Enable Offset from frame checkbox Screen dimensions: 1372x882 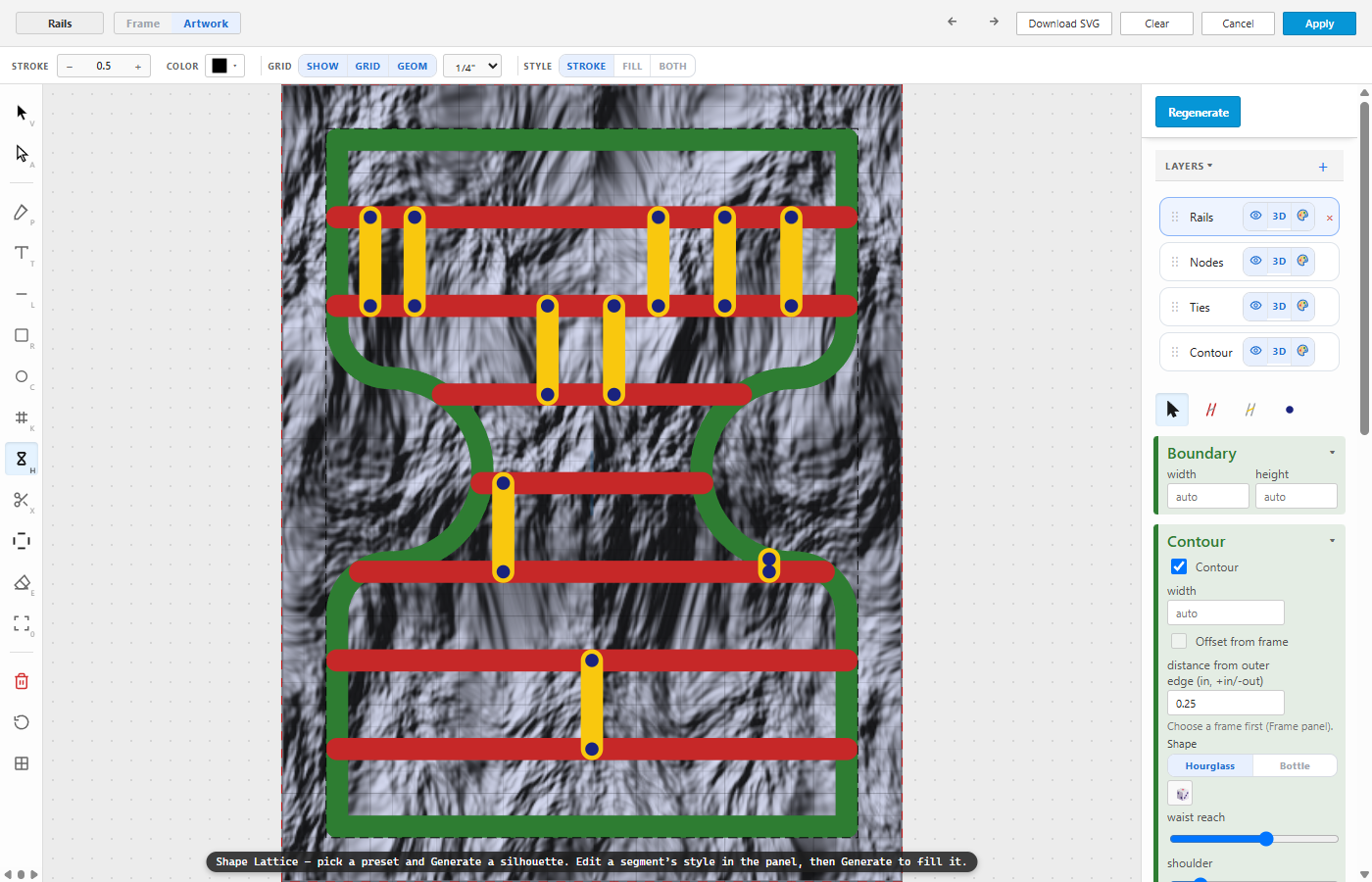(x=1179, y=641)
